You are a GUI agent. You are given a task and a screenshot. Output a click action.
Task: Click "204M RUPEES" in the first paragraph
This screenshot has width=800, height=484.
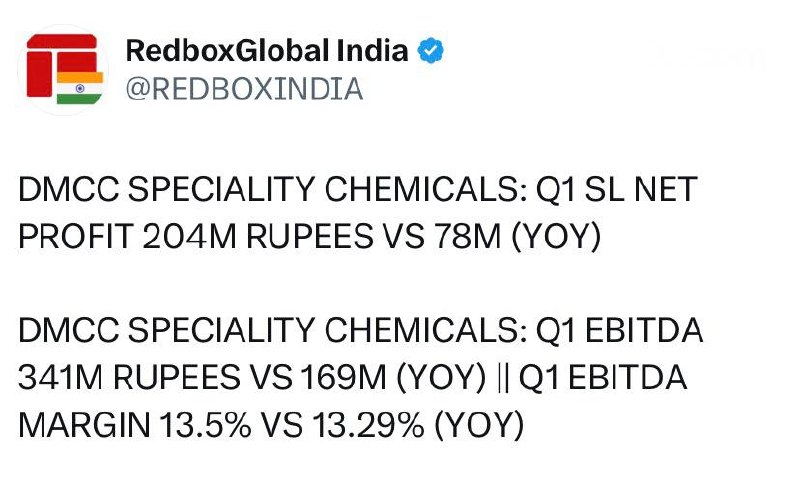tap(258, 237)
